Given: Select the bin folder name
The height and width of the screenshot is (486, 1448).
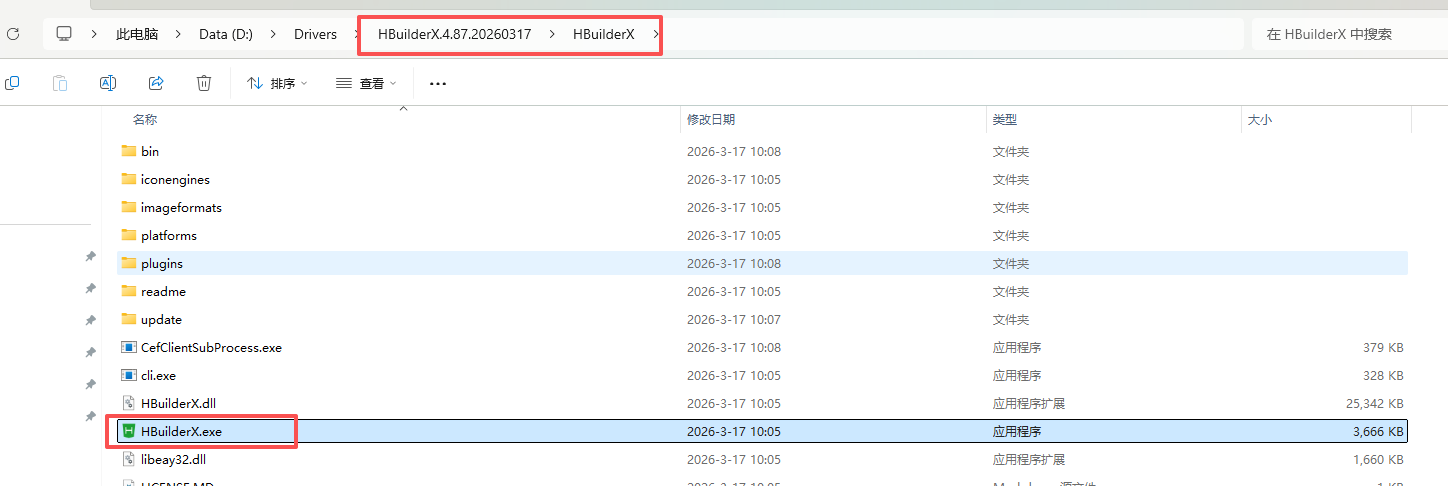Looking at the screenshot, I should coord(150,151).
